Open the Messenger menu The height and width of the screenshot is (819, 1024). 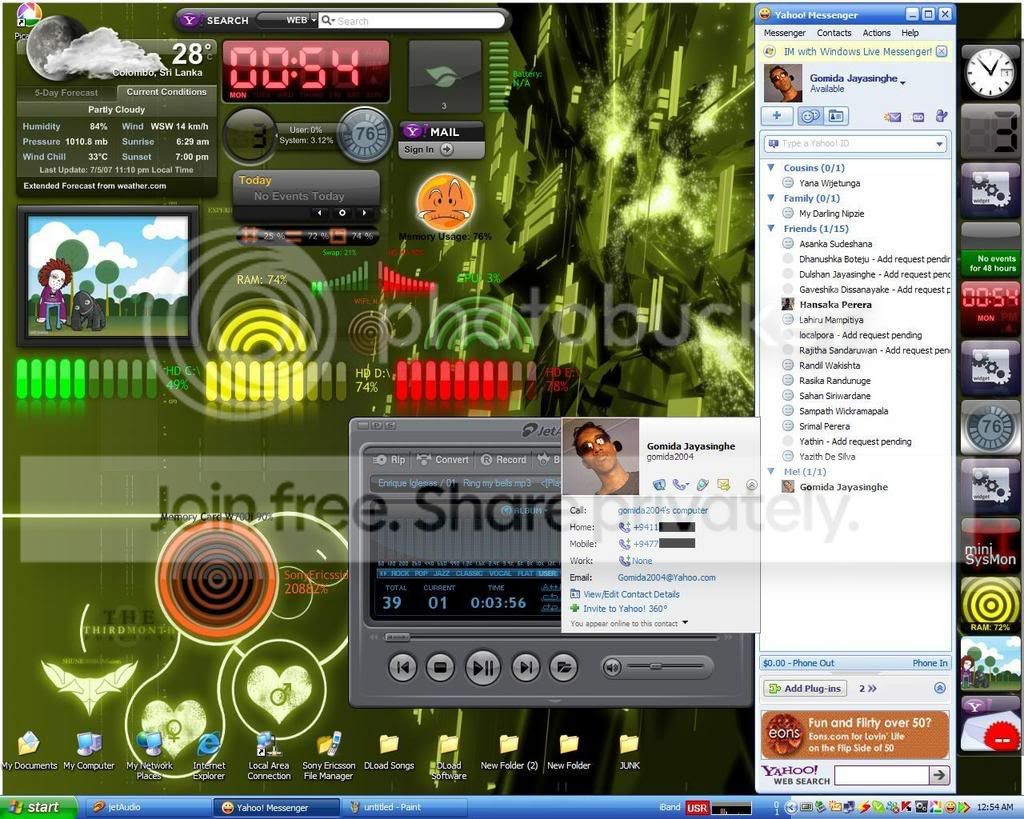pyautogui.click(x=784, y=33)
